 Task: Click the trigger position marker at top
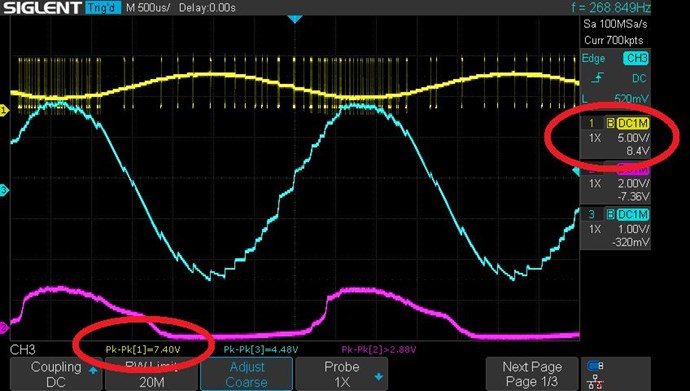click(295, 19)
